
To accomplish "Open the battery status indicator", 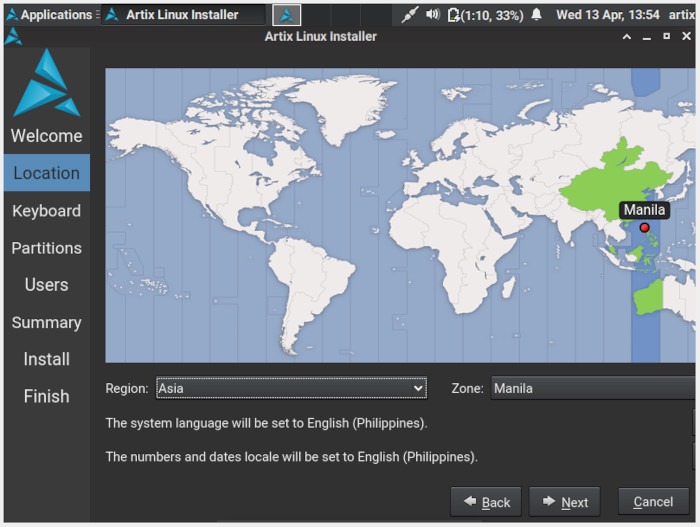I will [486, 15].
